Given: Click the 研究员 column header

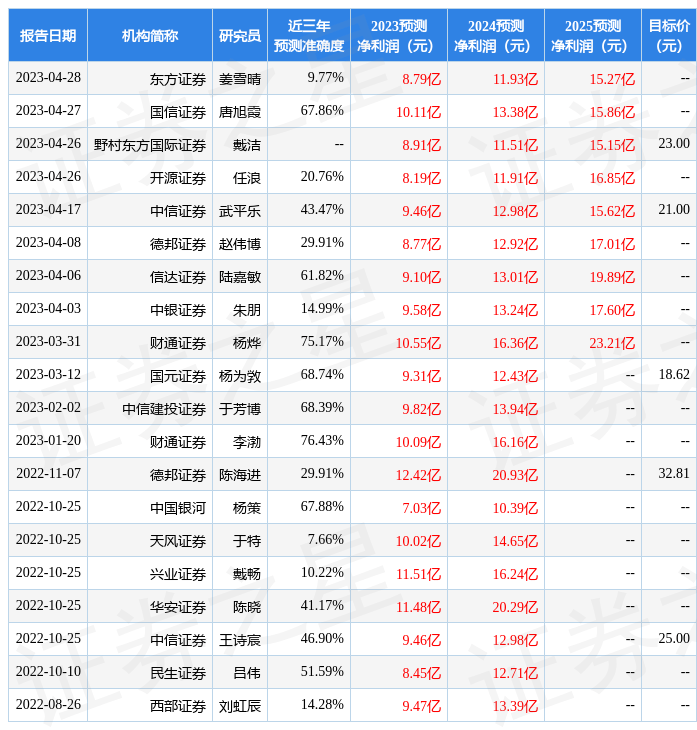Looking at the screenshot, I should (x=239, y=35).
